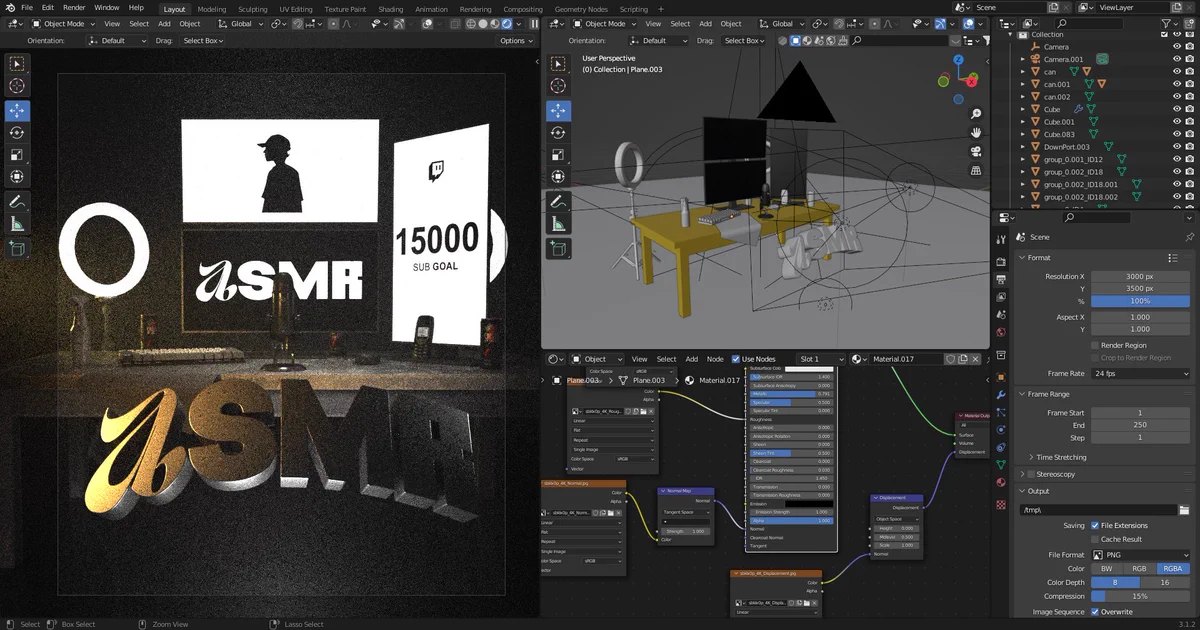The height and width of the screenshot is (630, 1200).
Task: Click the /tmp\ output path field
Action: click(x=1097, y=510)
